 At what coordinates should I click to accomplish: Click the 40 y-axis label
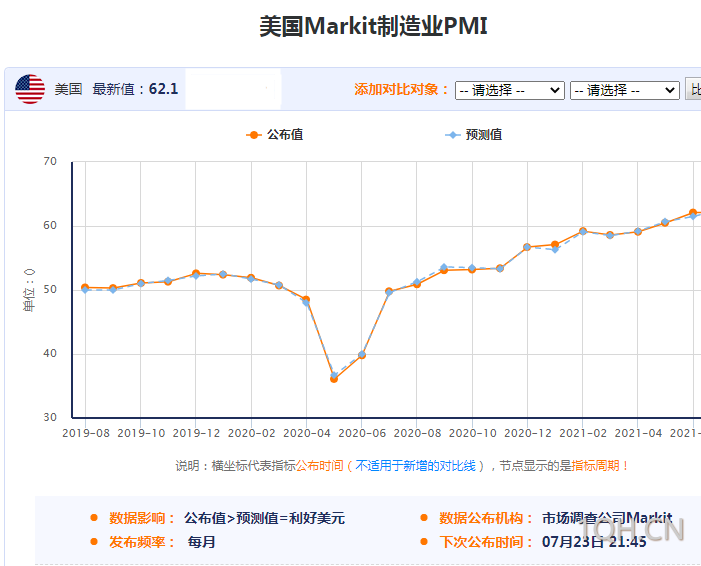pyautogui.click(x=50, y=354)
